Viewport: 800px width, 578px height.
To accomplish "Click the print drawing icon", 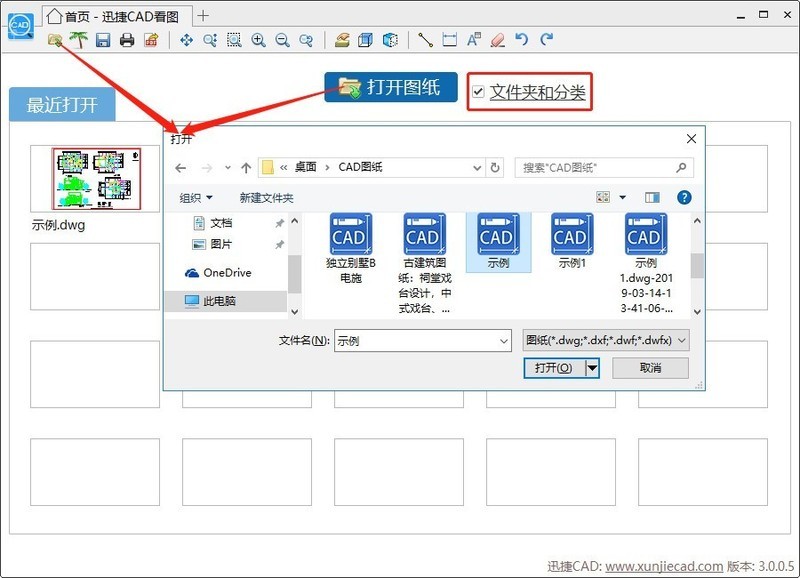I will (125, 40).
